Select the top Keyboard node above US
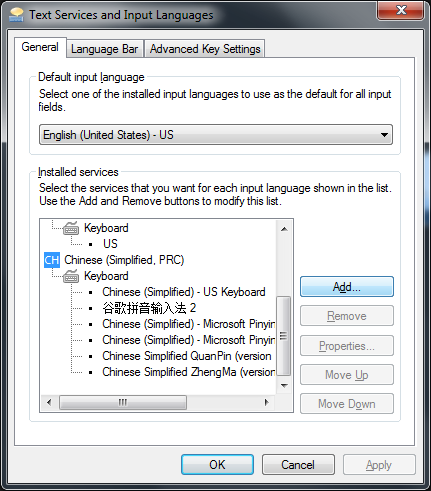The image size is (431, 491). tap(106, 228)
